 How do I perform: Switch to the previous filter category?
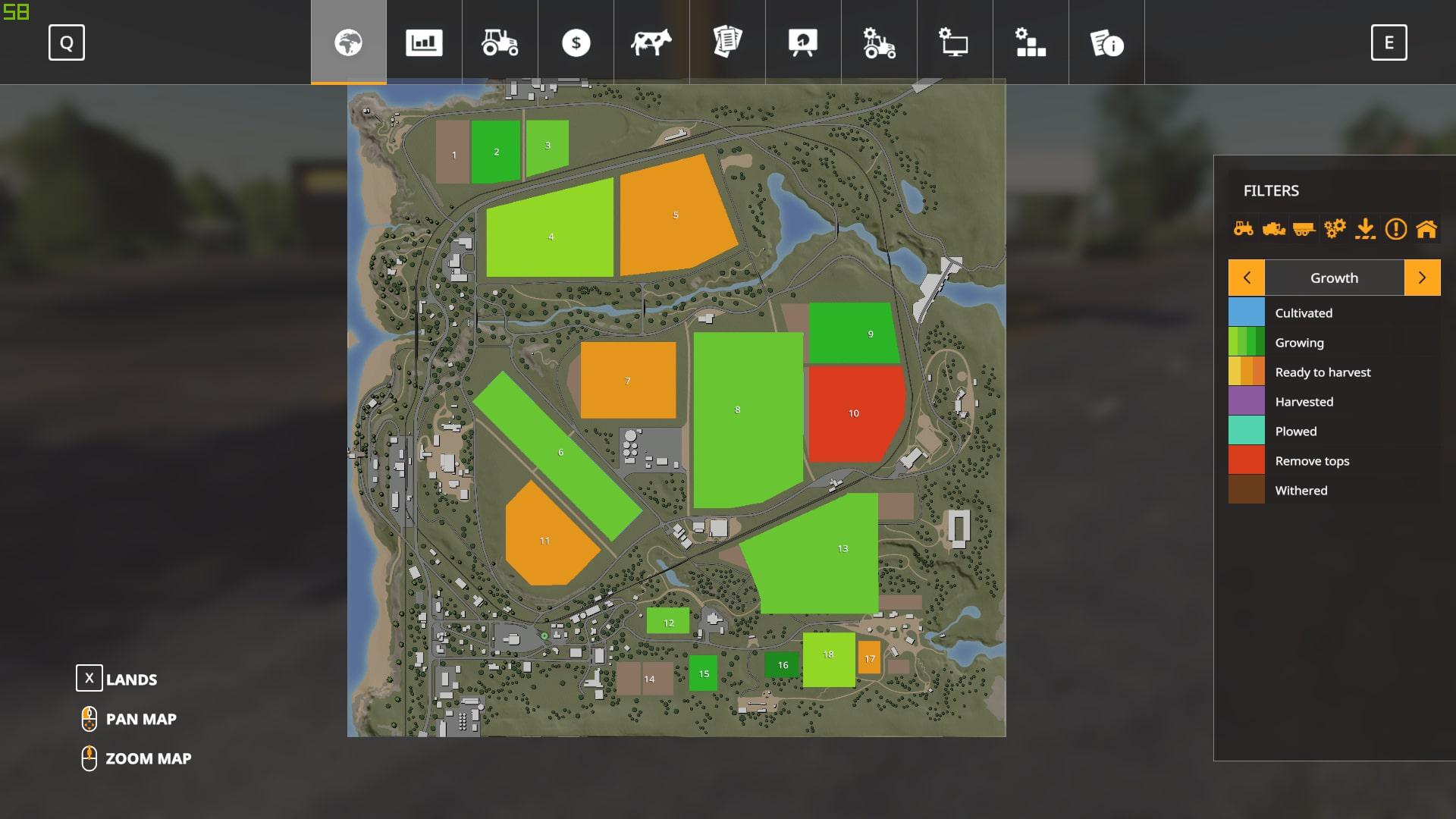coord(1247,278)
